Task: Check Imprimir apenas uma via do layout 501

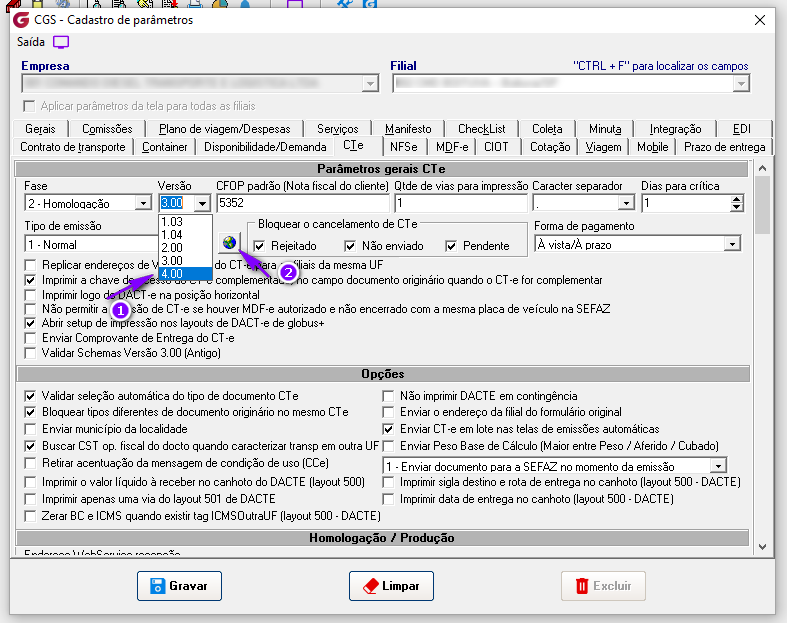Action: tap(30, 499)
